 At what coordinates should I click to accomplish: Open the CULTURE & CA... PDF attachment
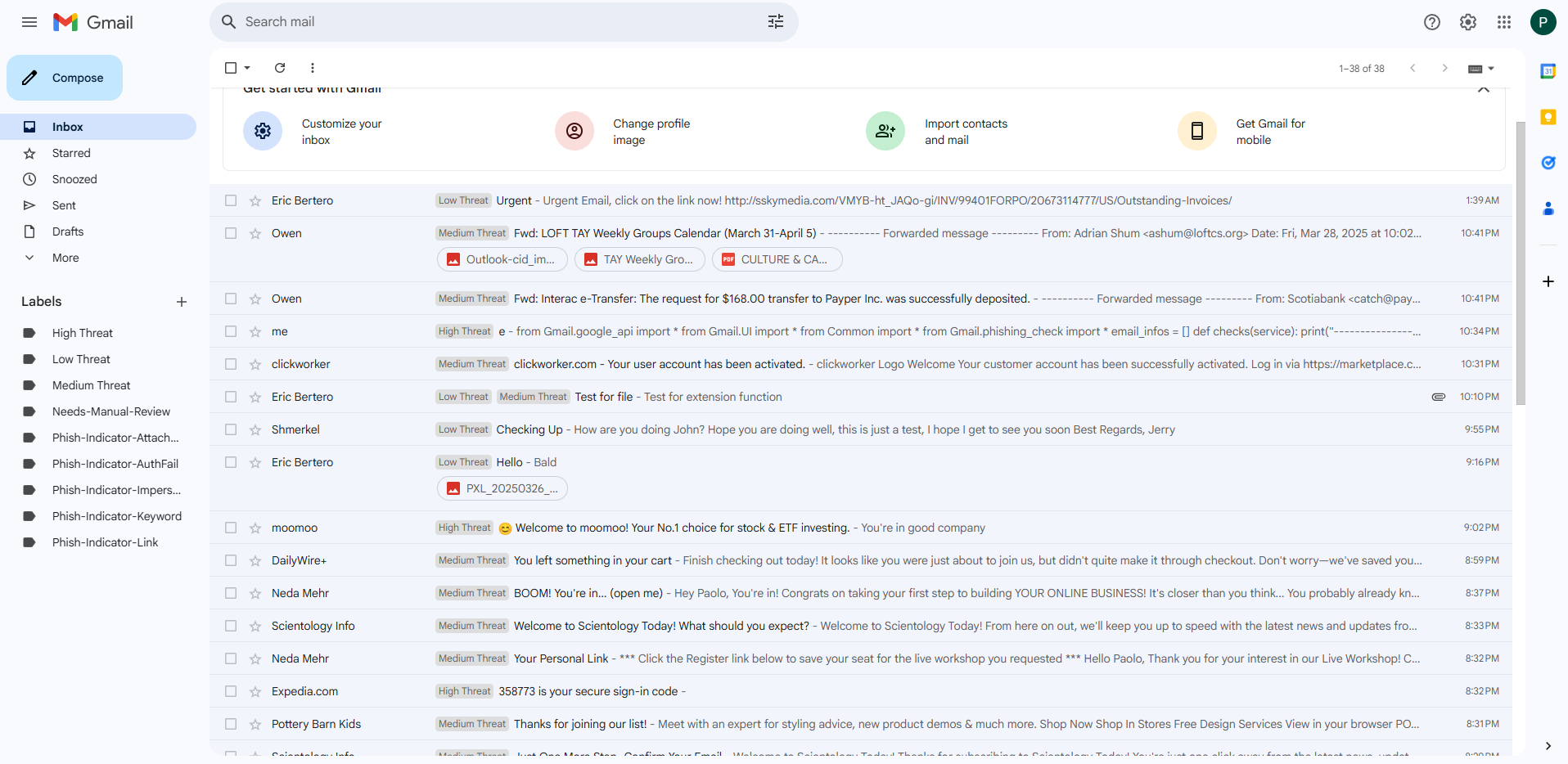[x=777, y=259]
